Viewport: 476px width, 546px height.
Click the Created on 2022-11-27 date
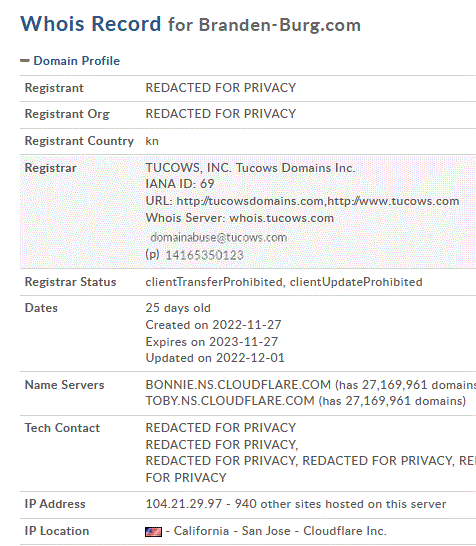tap(213, 325)
